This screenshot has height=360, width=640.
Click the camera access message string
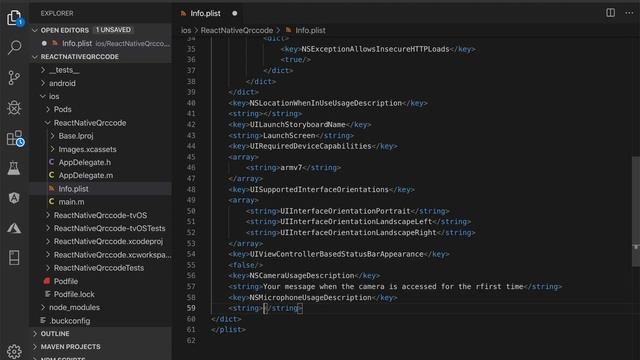tap(393, 287)
